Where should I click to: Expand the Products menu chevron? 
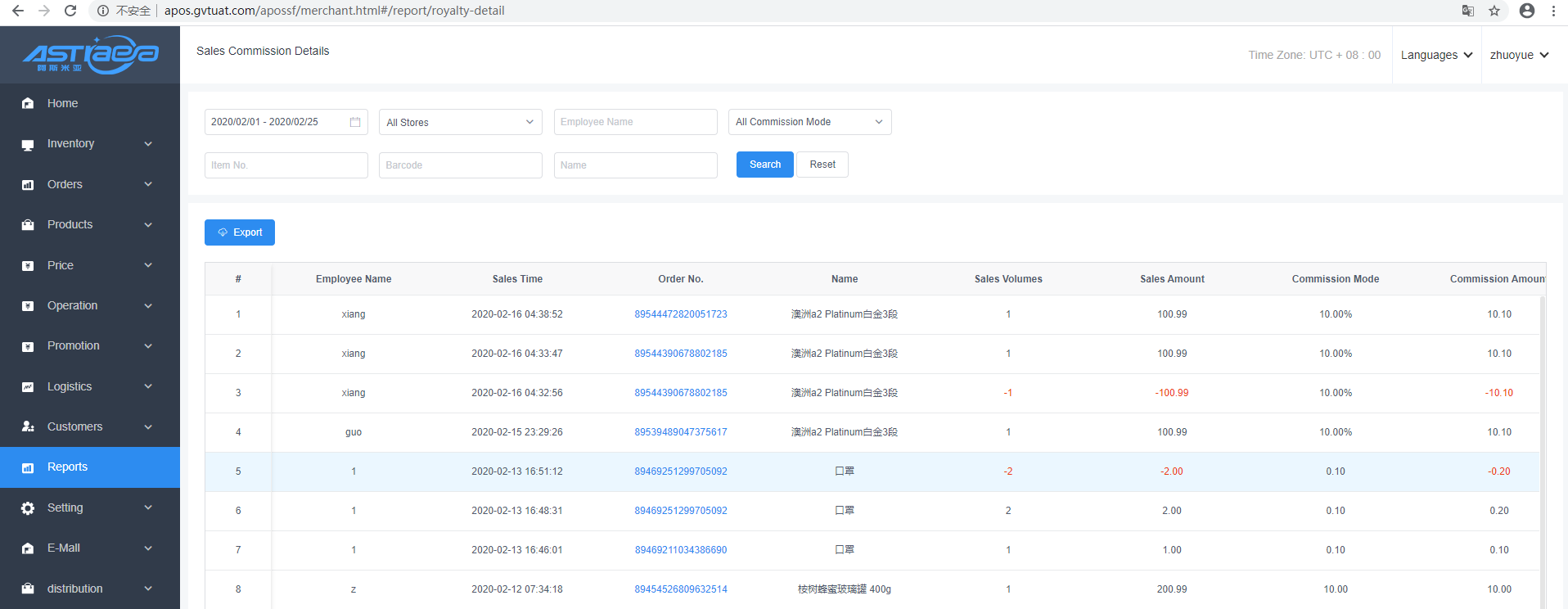tap(148, 224)
